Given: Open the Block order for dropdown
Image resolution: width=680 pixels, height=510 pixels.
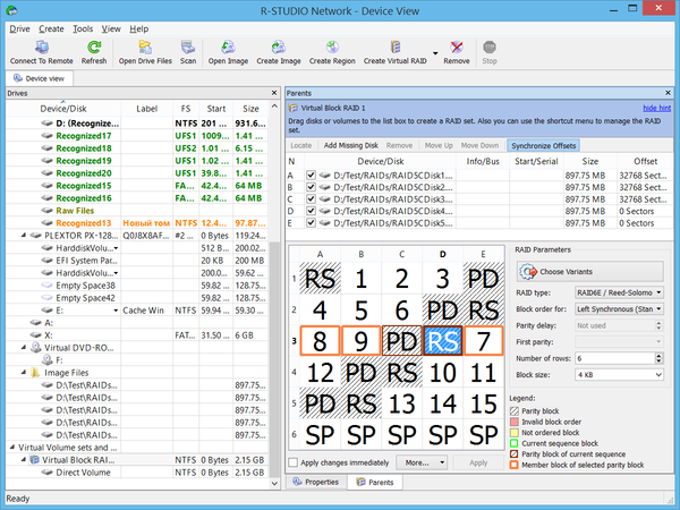Looking at the screenshot, I should [621, 310].
